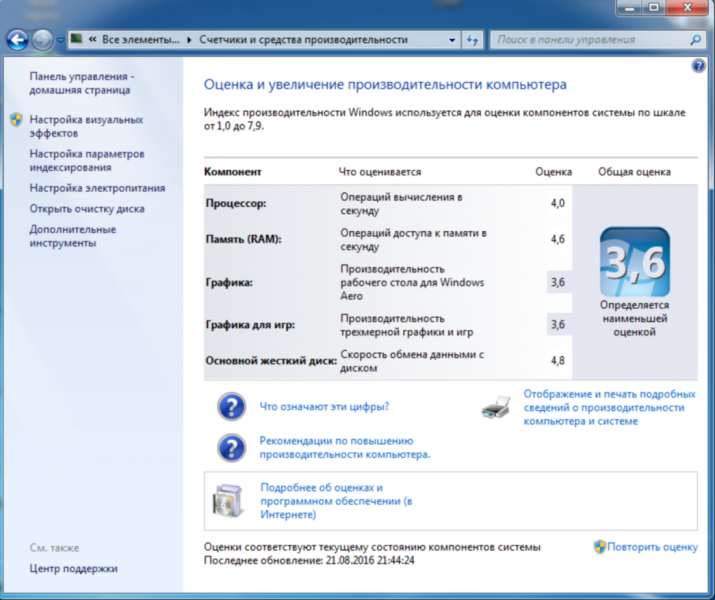Click the hard disk score 4,8
Image resolution: width=715 pixels, height=600 pixels.
[558, 361]
